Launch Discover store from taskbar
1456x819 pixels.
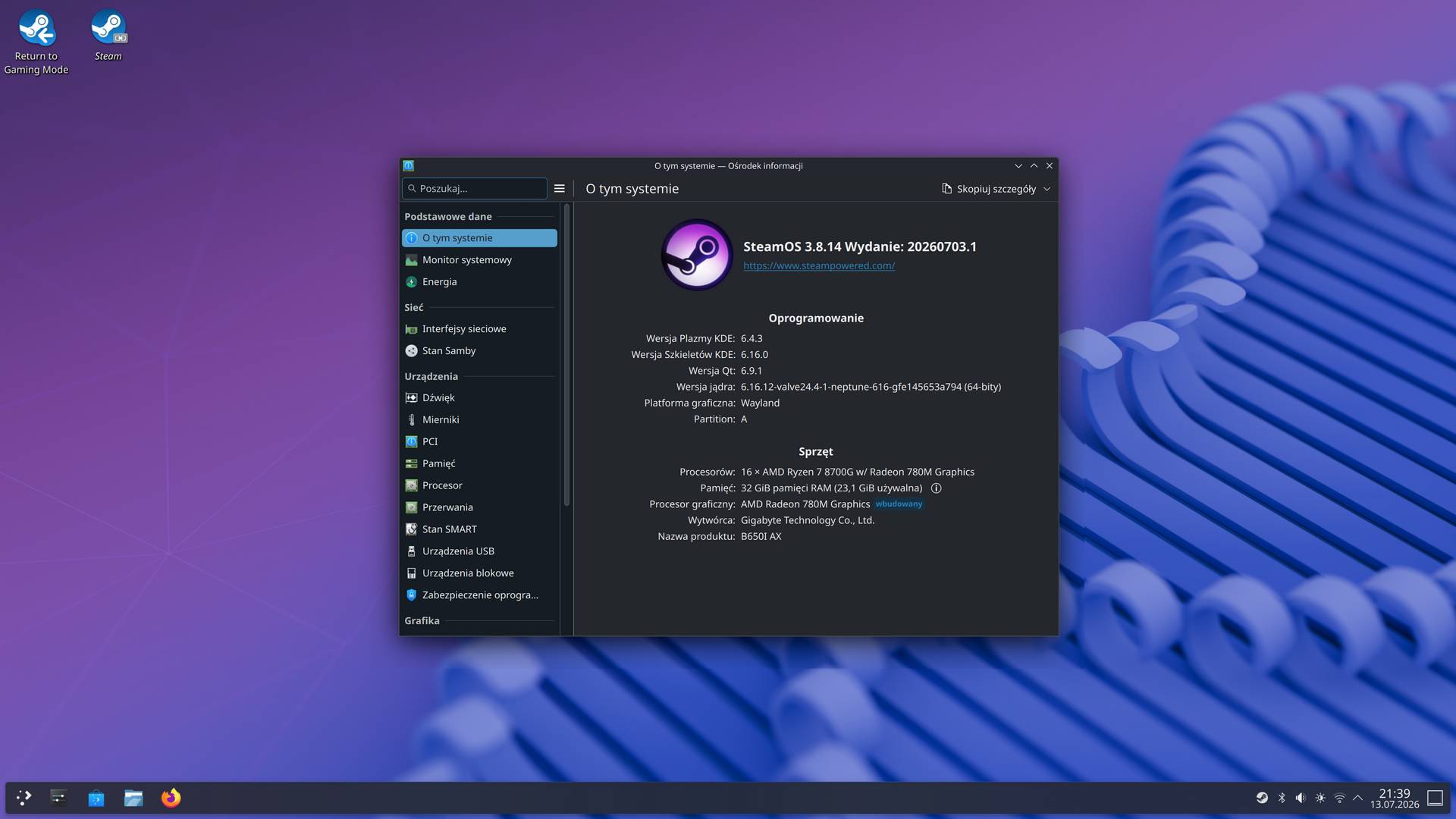click(x=96, y=798)
